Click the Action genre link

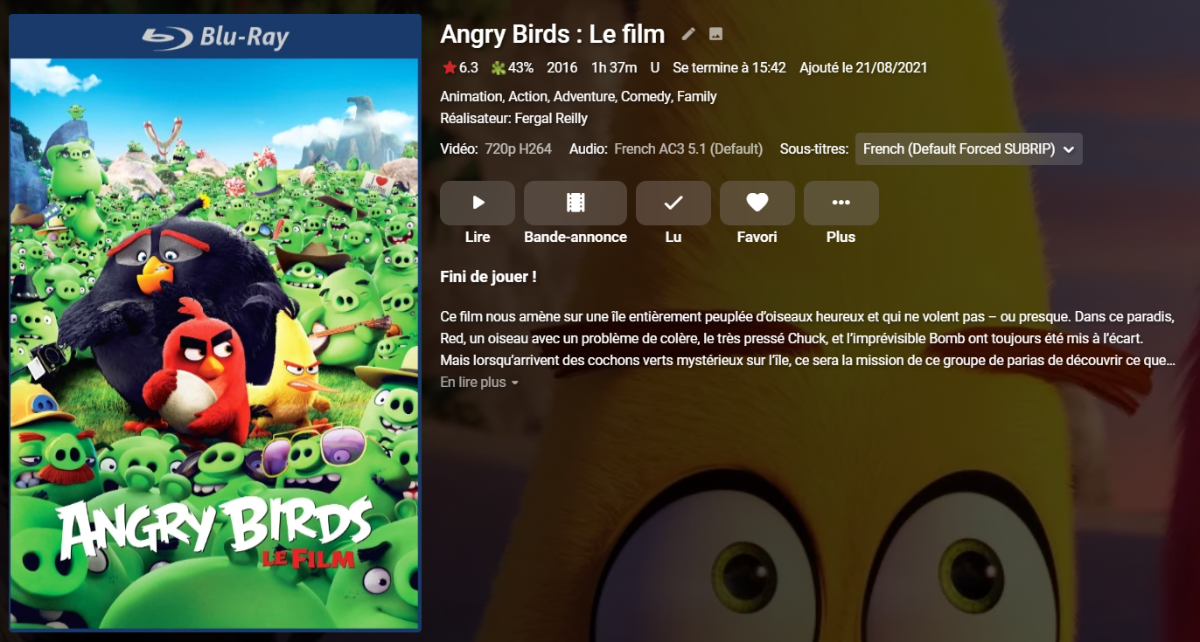527,97
